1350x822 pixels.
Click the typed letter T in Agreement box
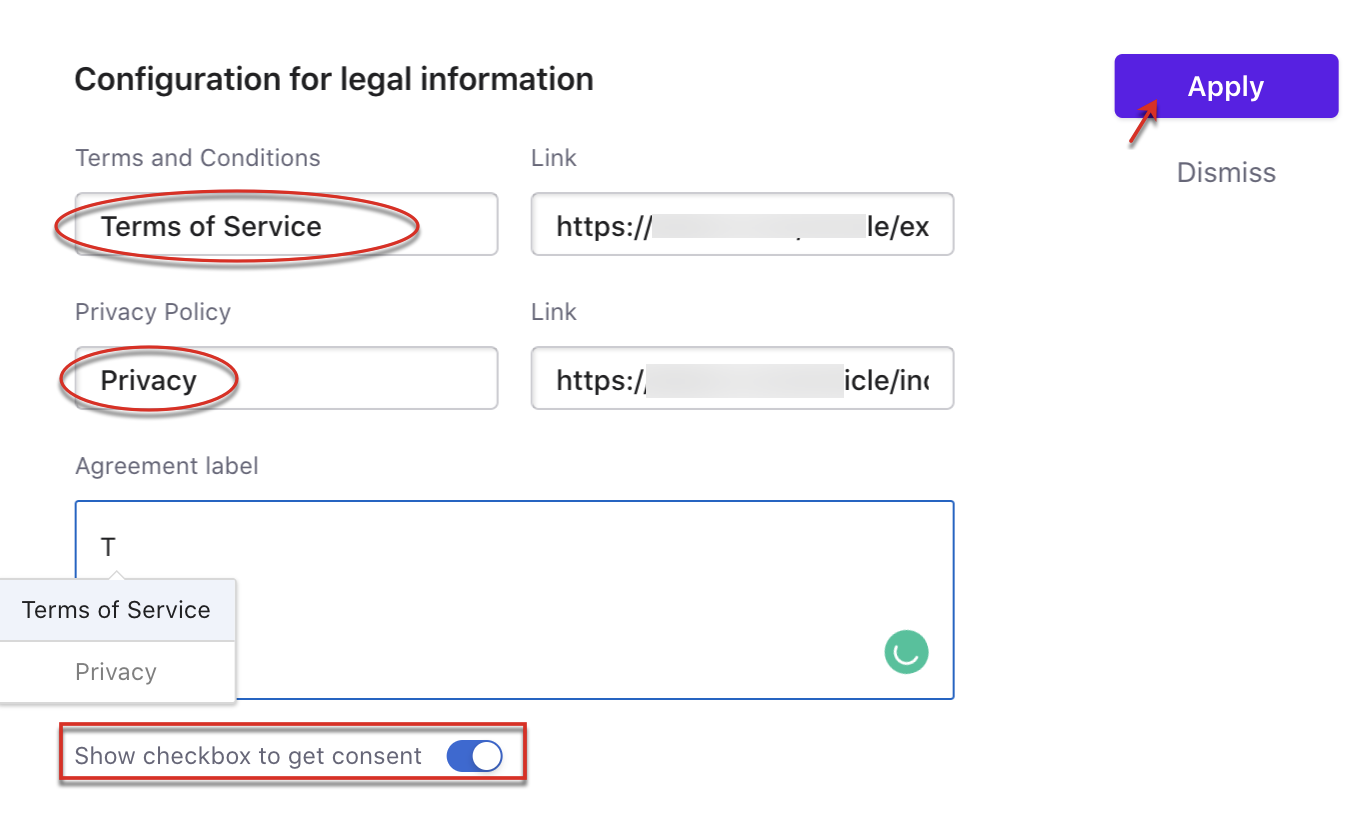[108, 547]
